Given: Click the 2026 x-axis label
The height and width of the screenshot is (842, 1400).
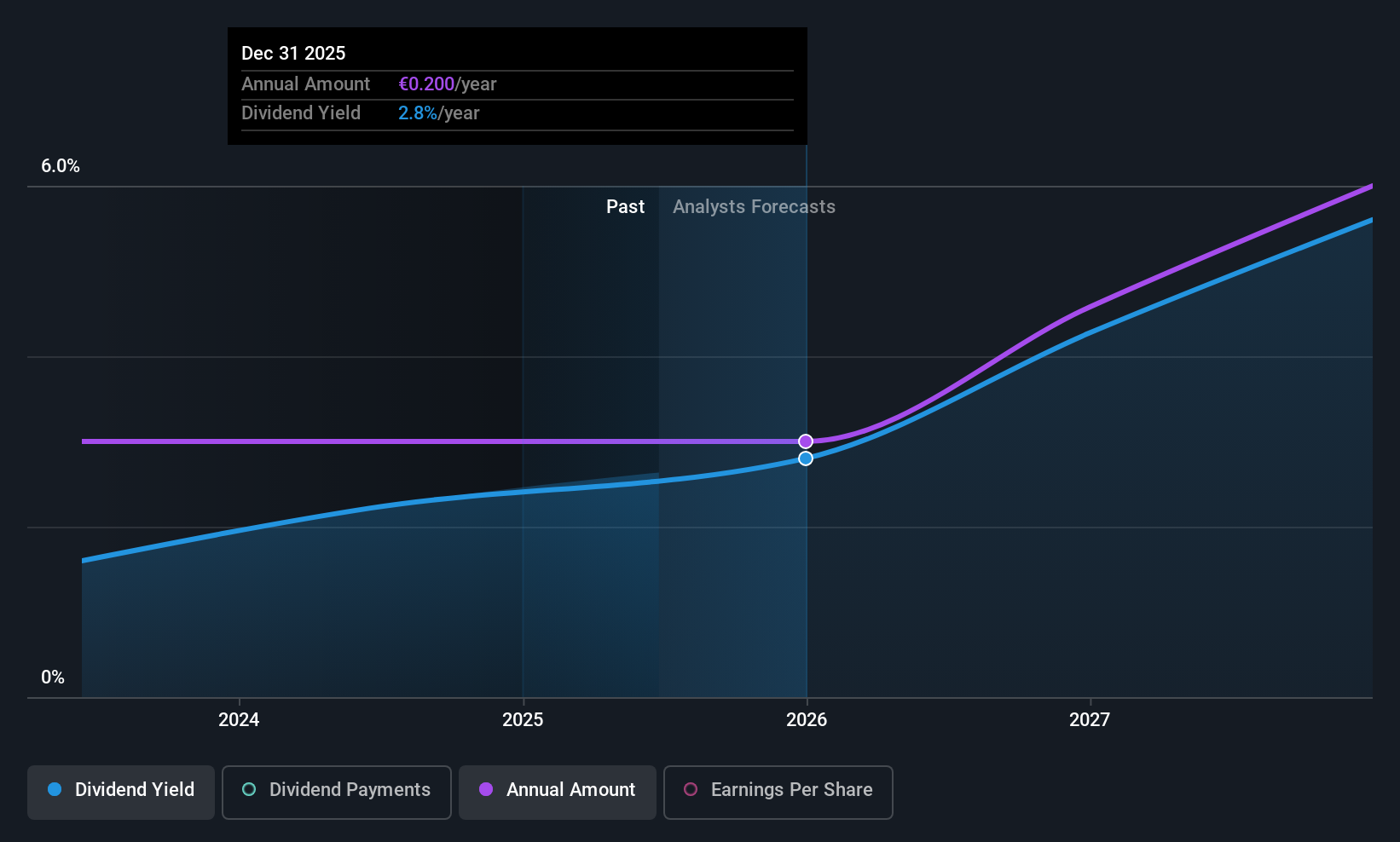Looking at the screenshot, I should pyautogui.click(x=807, y=719).
